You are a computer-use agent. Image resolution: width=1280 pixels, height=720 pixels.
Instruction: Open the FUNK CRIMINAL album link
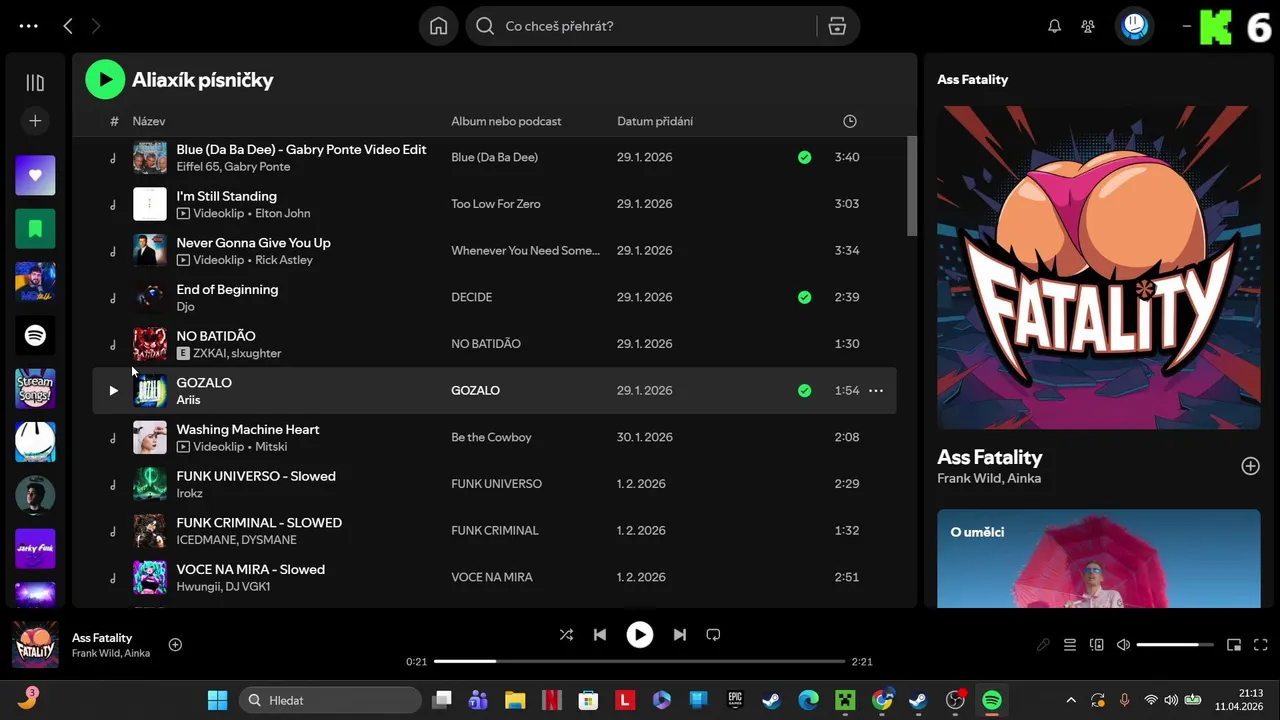(495, 530)
